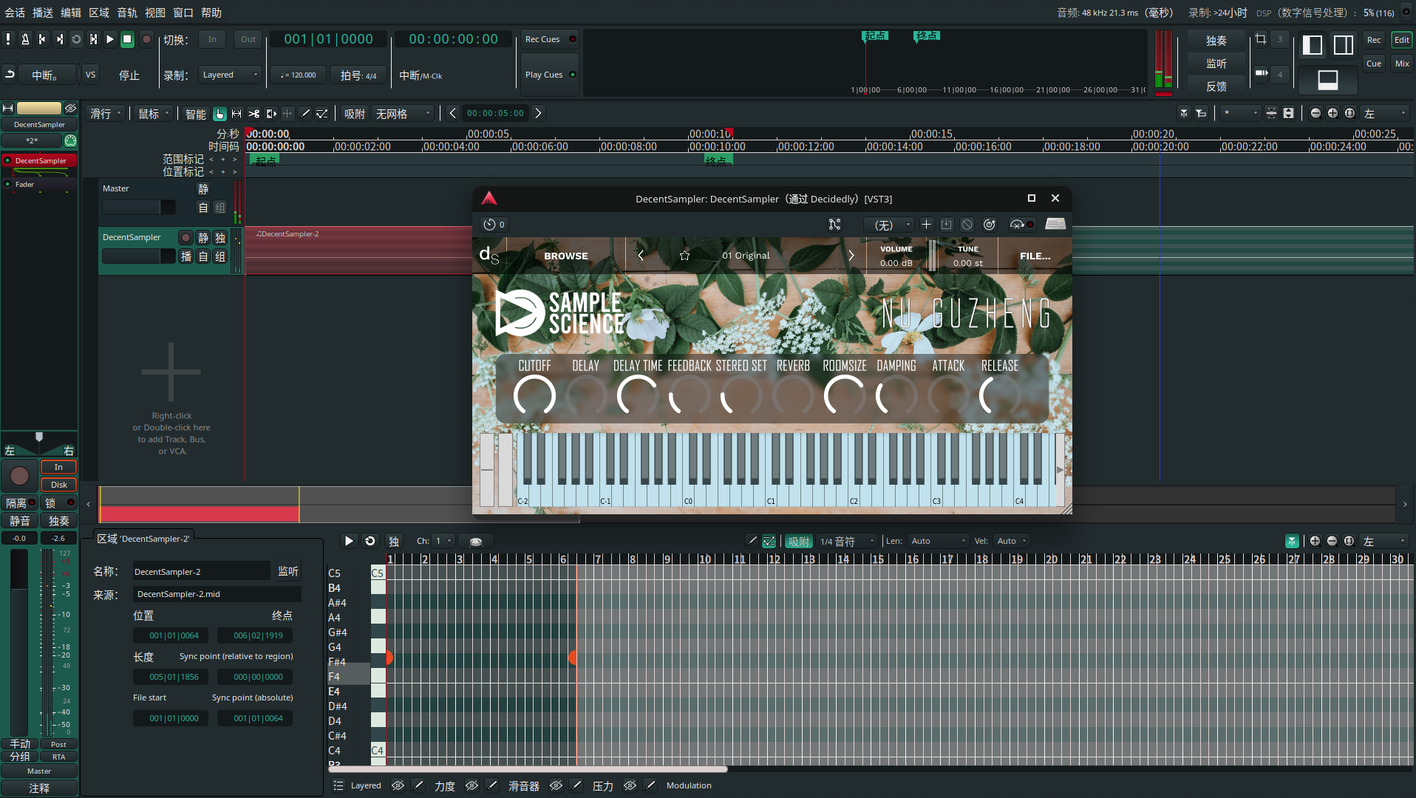Mute the Master track with 静 button
This screenshot has height=798, width=1416.
(x=203, y=189)
